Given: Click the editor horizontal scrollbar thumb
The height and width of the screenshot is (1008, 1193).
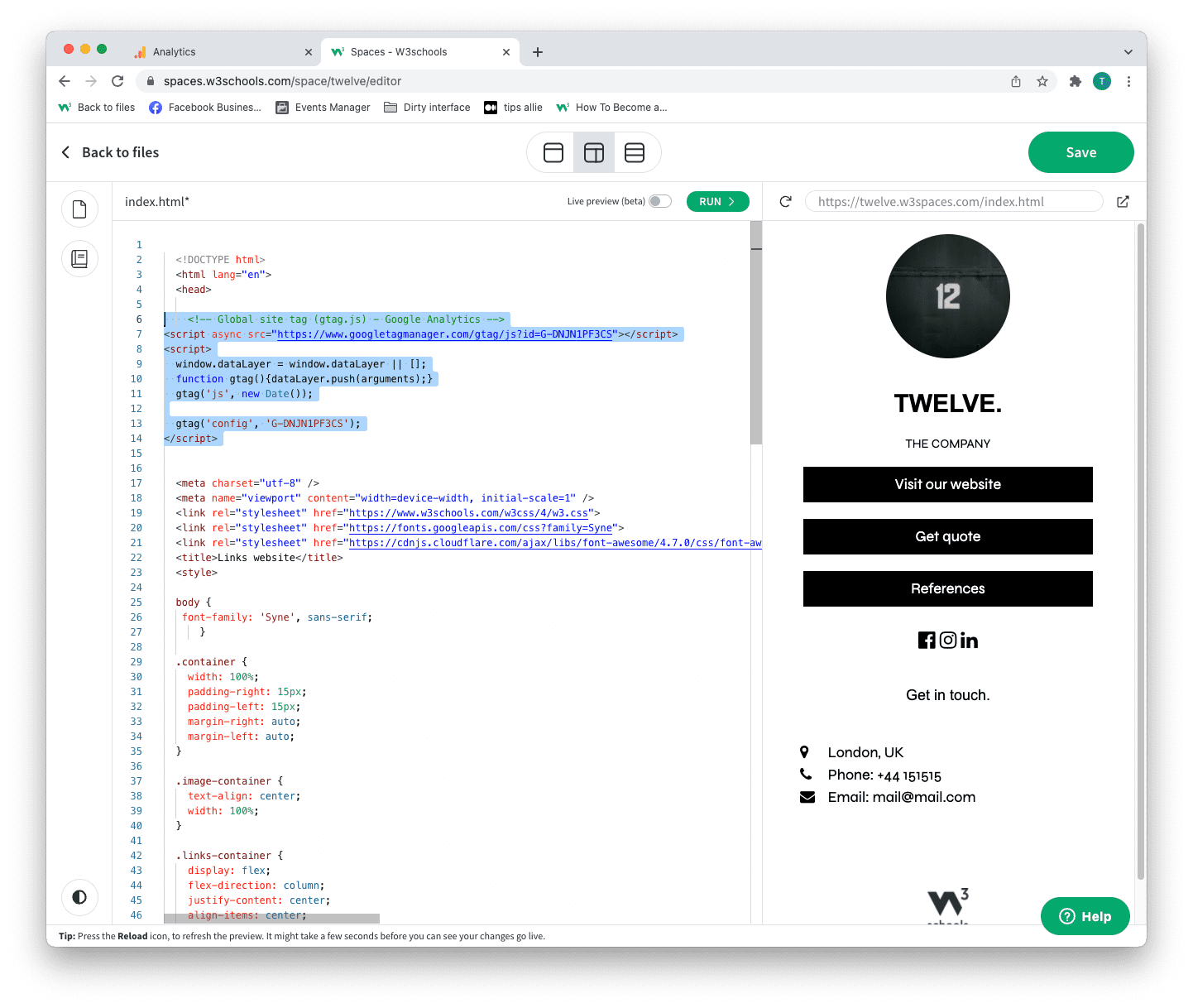Looking at the screenshot, I should [271, 919].
